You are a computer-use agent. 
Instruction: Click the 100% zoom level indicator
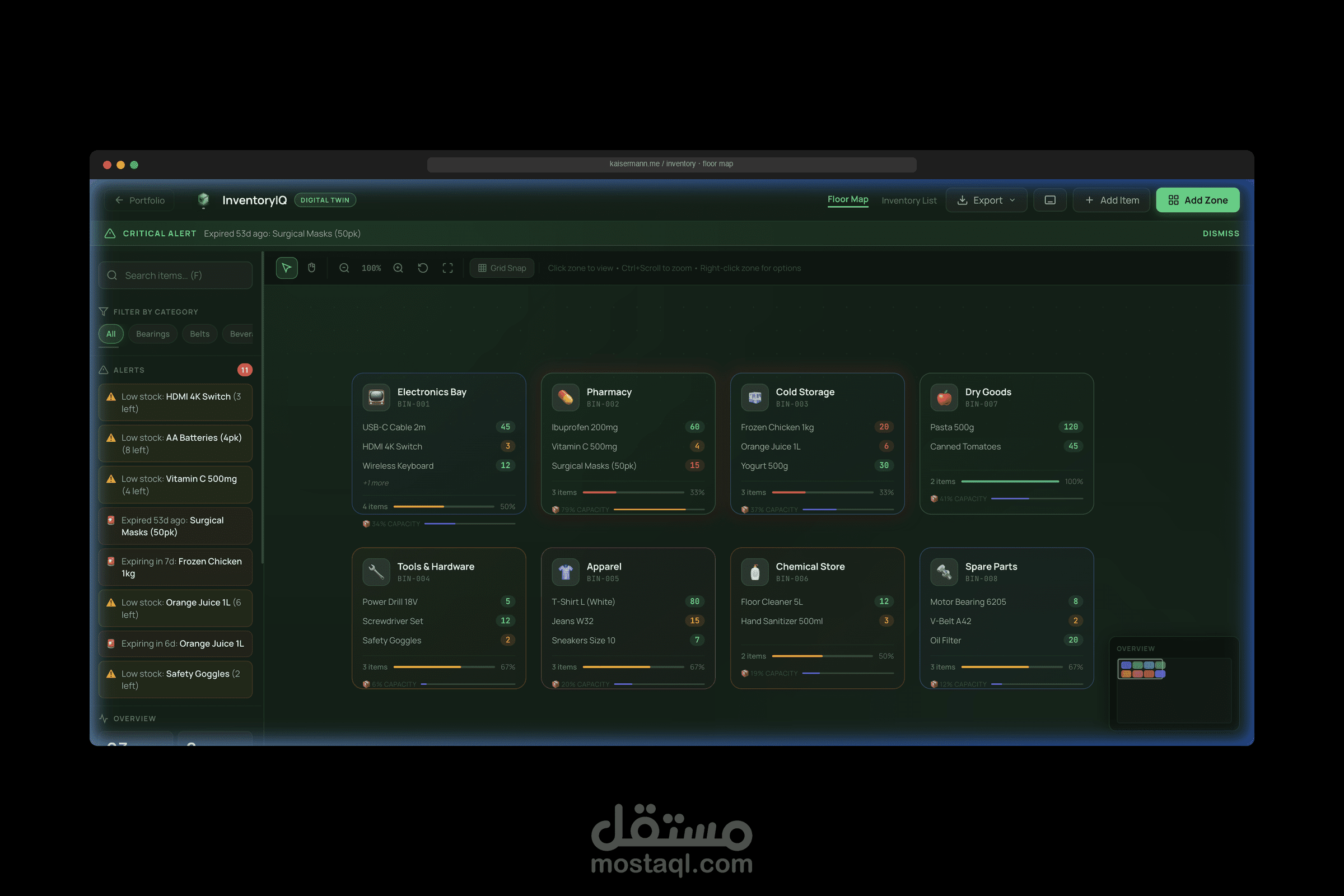tap(371, 268)
